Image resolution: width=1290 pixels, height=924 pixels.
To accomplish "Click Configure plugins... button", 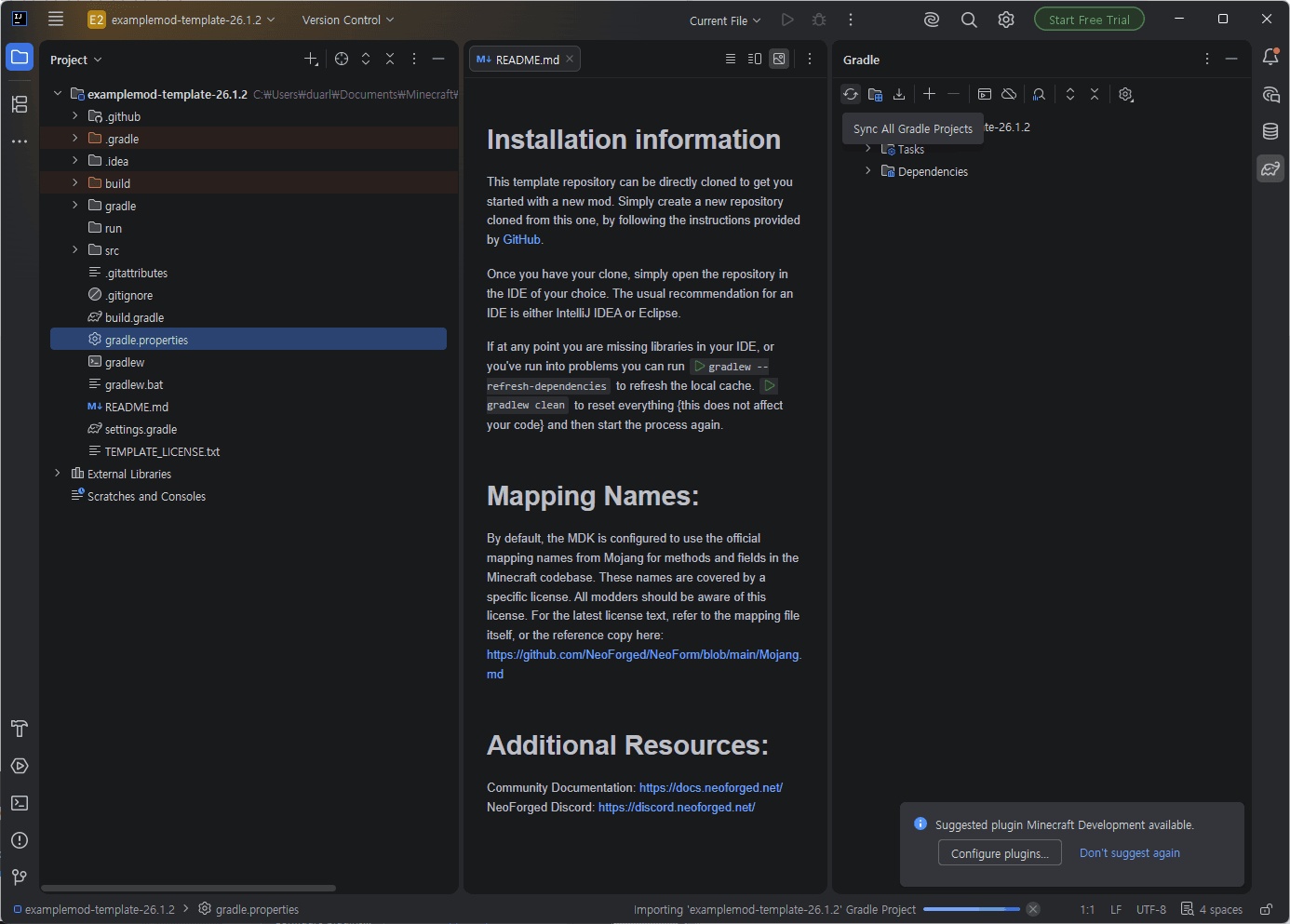I will tap(1000, 853).
